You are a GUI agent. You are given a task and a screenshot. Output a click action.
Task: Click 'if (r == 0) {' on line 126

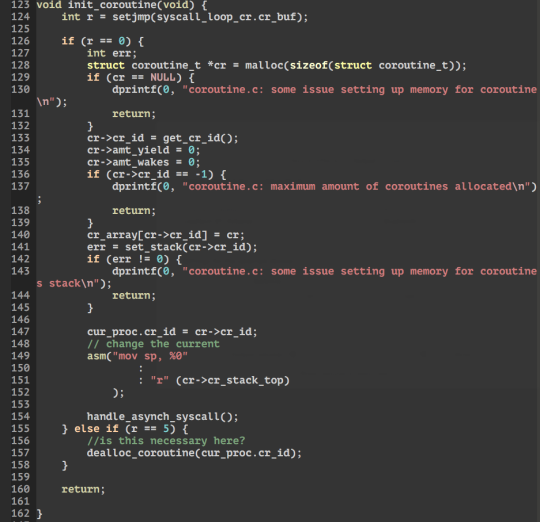pos(103,41)
